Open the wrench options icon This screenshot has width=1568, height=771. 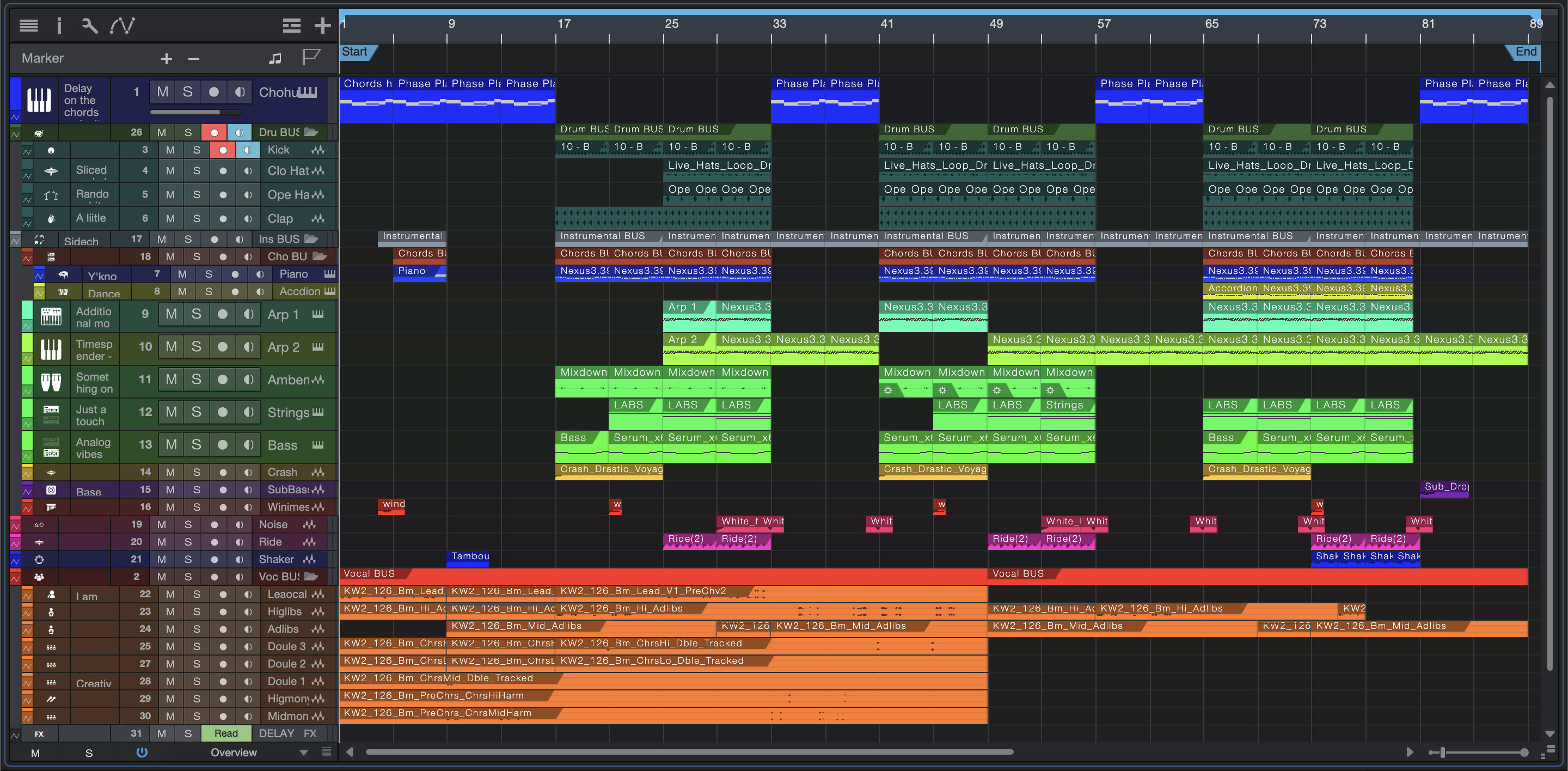[x=89, y=25]
